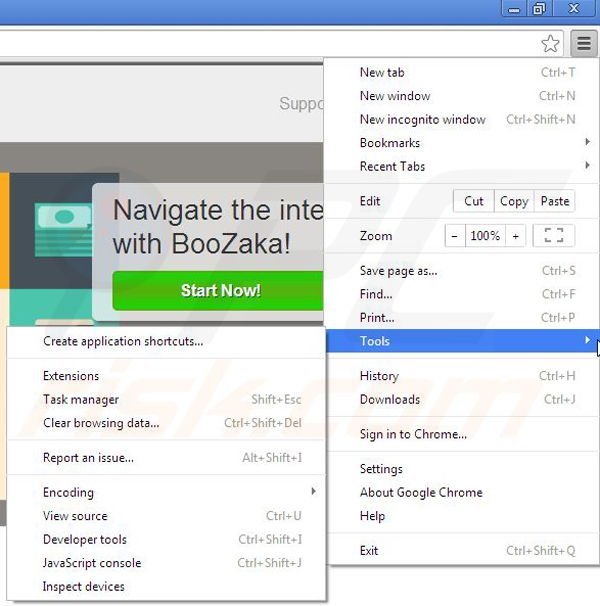The height and width of the screenshot is (606, 600).
Task: Click the green Start Now! button
Action: pos(218,291)
